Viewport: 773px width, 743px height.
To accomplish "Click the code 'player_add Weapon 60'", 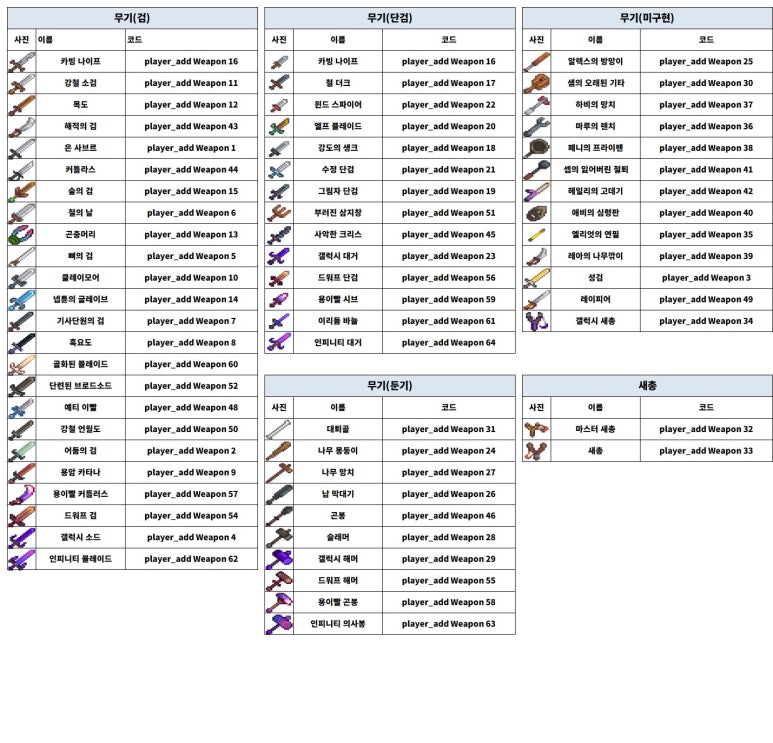I will (x=191, y=365).
